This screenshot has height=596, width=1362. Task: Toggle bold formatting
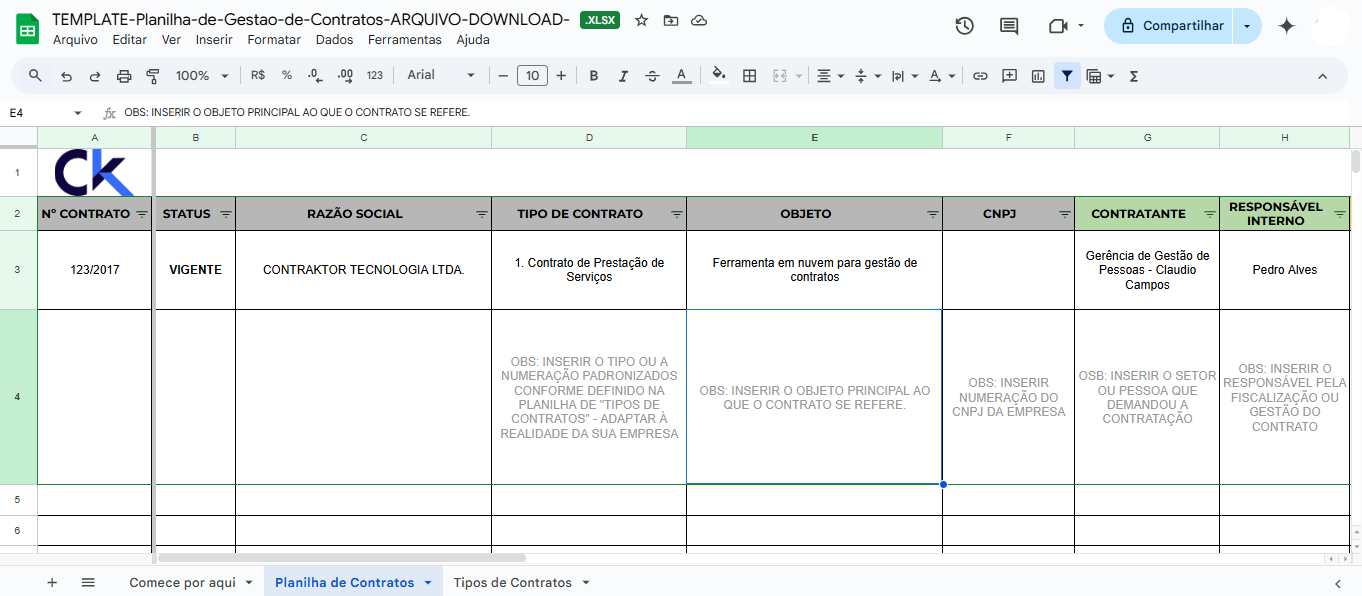(x=594, y=76)
